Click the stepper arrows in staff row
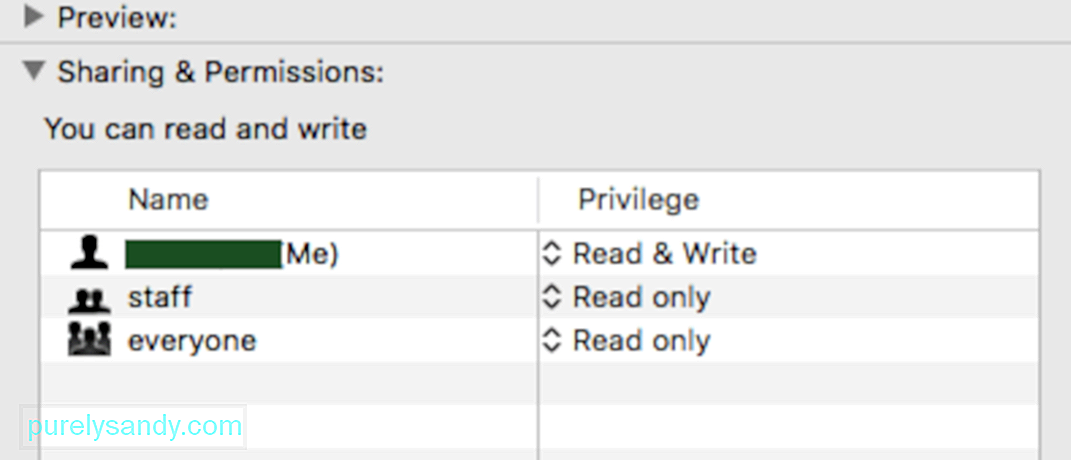 [x=551, y=297]
